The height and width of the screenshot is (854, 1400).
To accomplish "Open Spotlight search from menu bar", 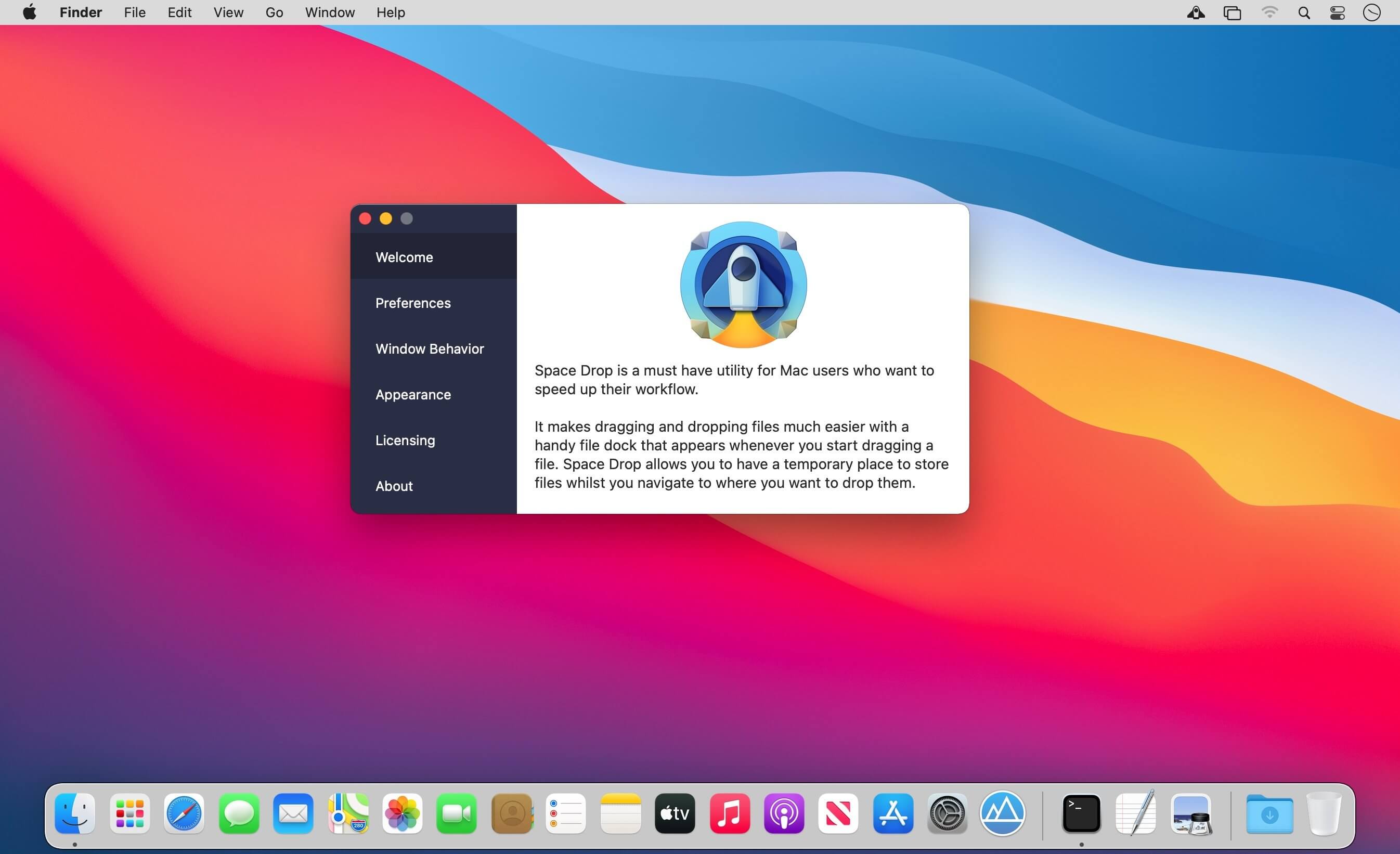I will 1304,12.
